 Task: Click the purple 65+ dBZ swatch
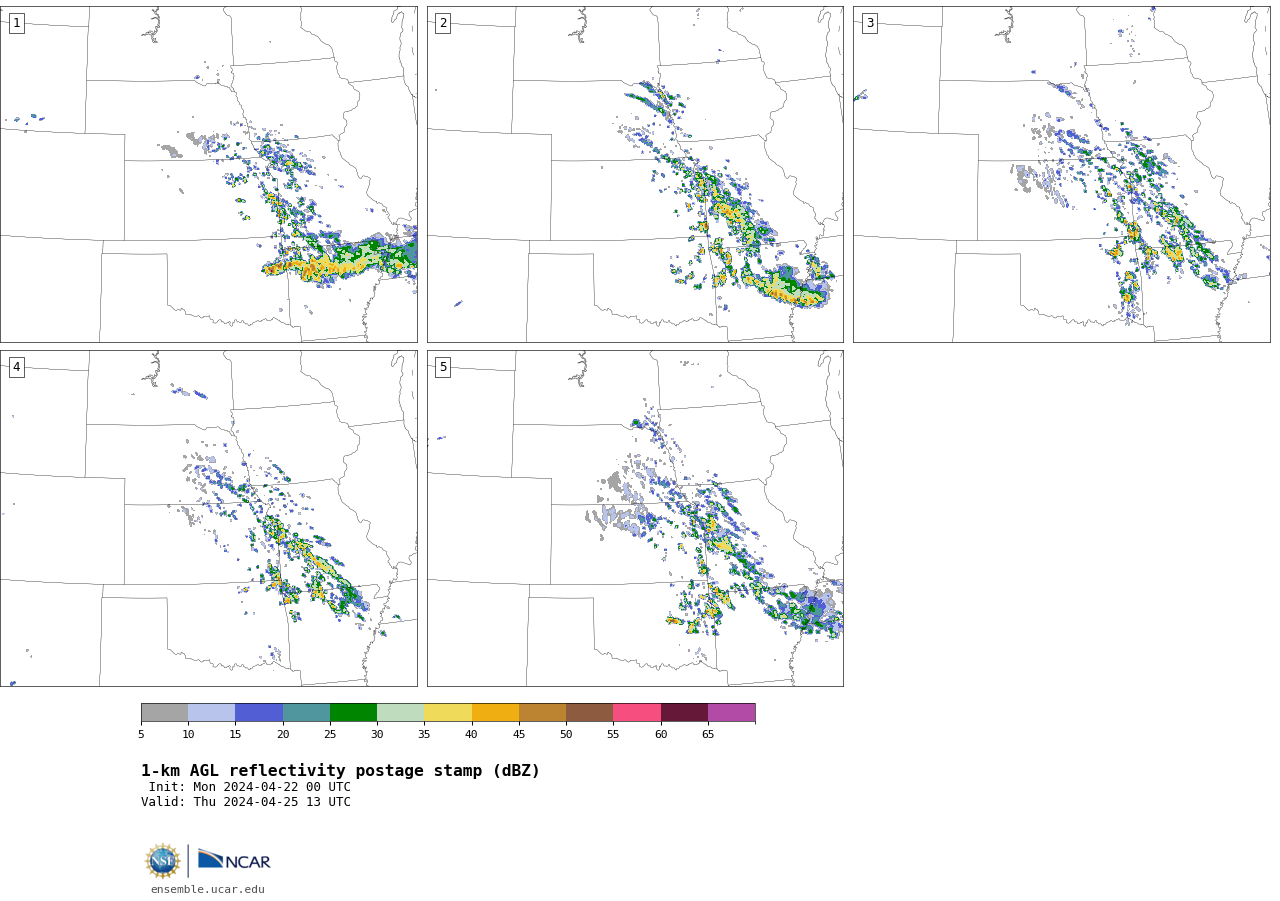(x=731, y=712)
